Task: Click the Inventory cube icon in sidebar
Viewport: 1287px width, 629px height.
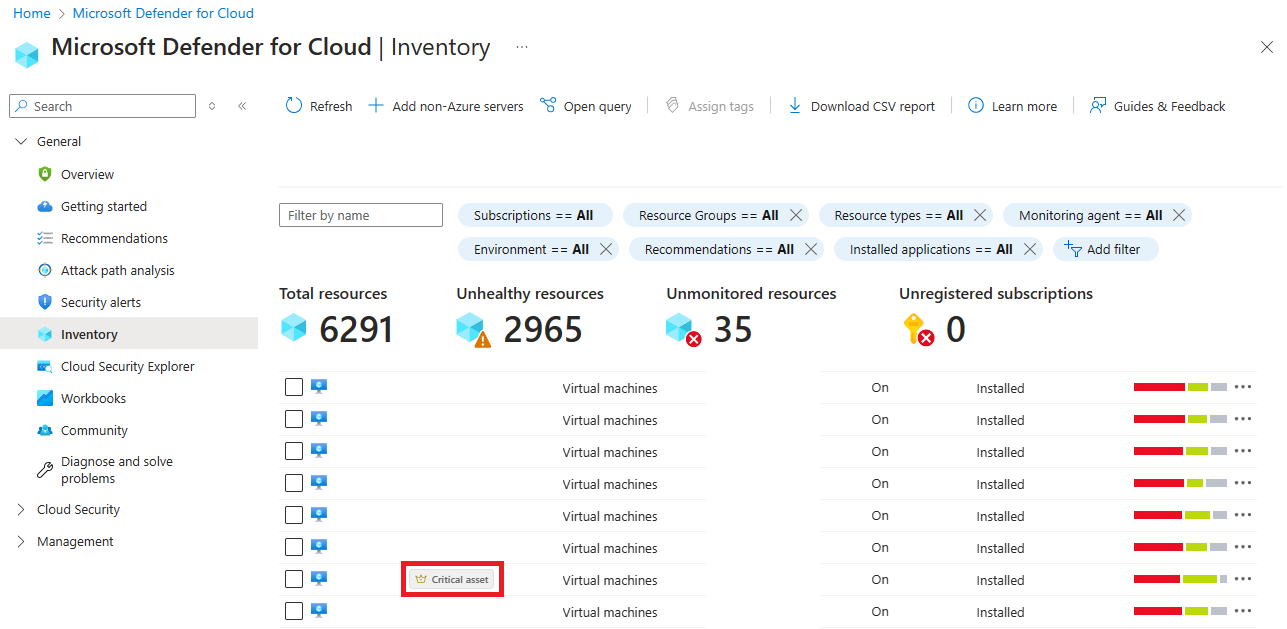Action: tap(45, 334)
